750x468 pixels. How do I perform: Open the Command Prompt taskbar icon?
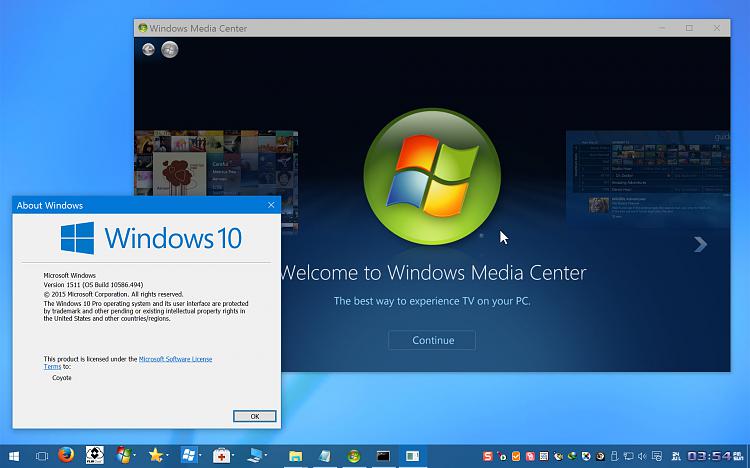pos(383,457)
